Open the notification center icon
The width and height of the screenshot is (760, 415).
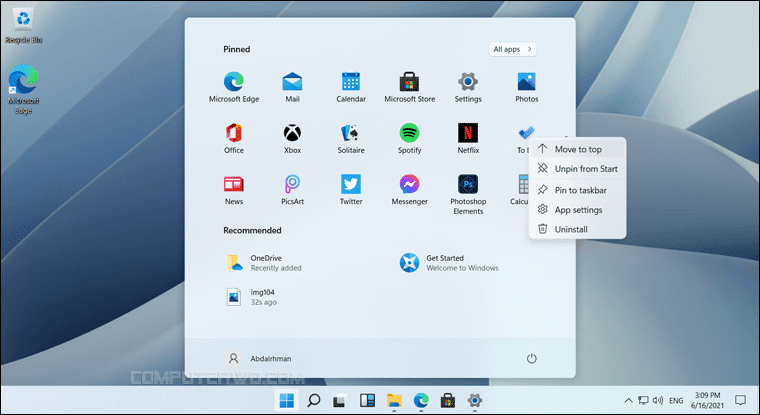pyautogui.click(x=740, y=400)
